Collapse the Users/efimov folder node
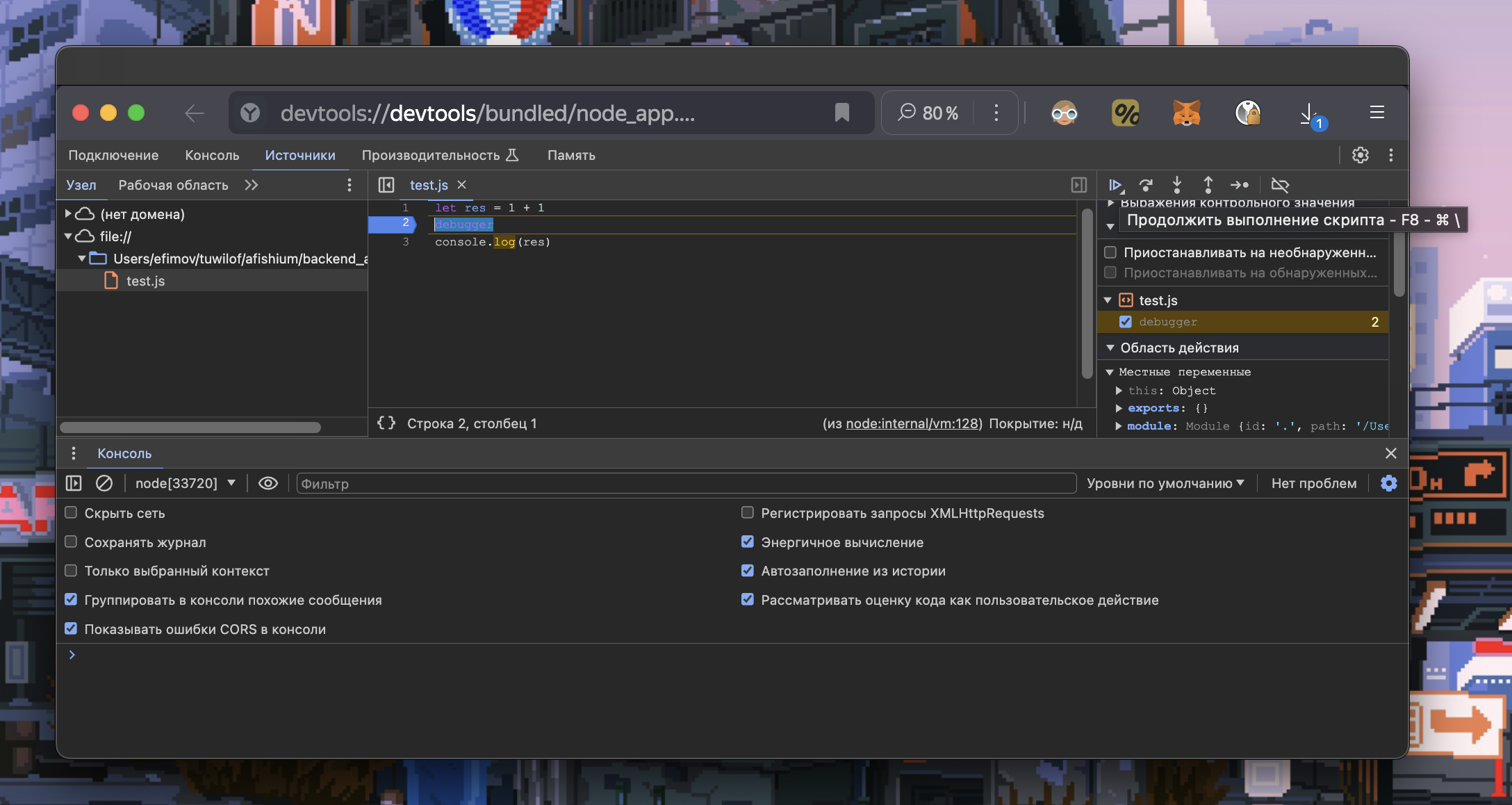 coord(82,259)
